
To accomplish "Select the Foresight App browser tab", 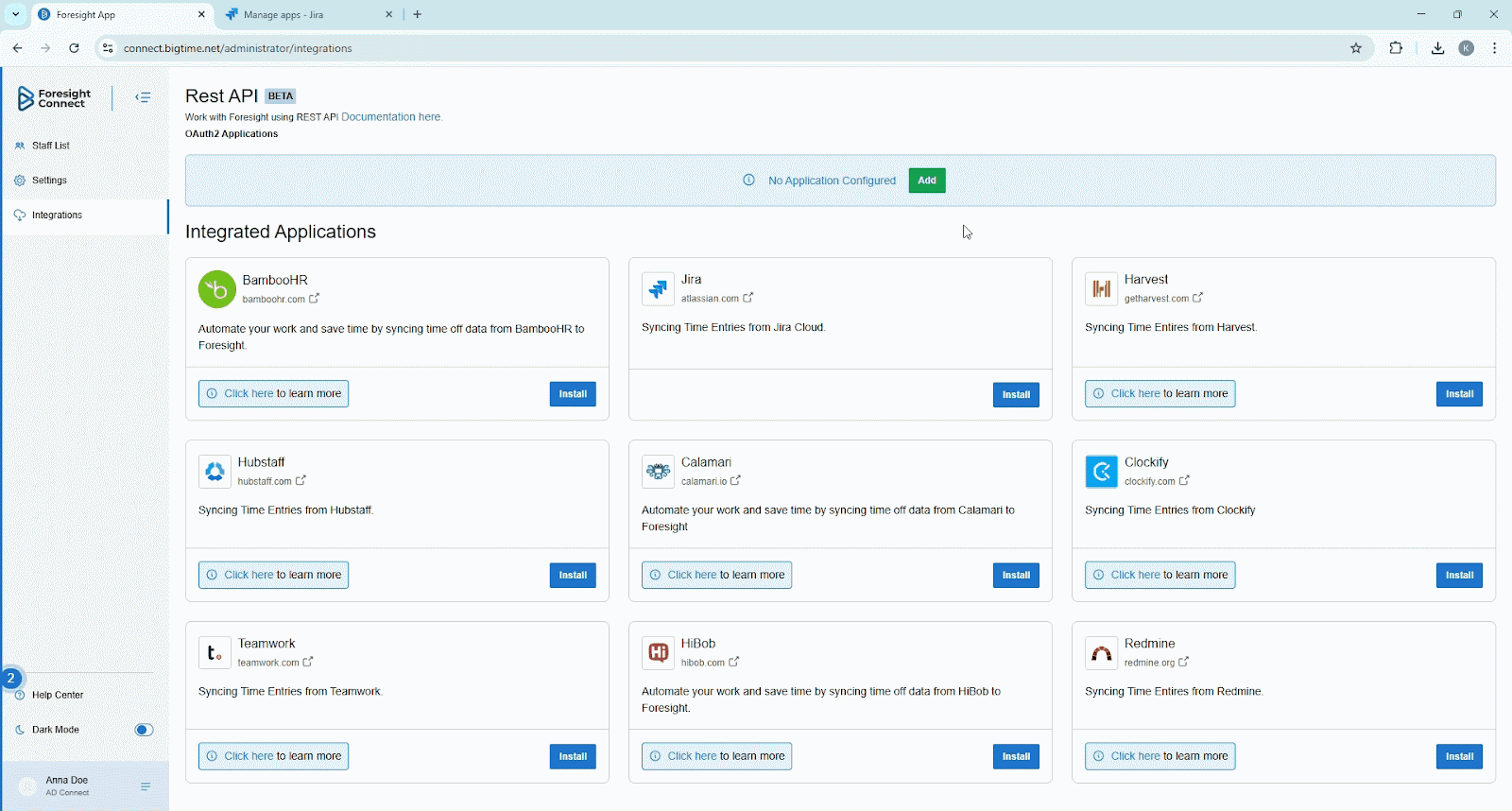I will tap(121, 14).
